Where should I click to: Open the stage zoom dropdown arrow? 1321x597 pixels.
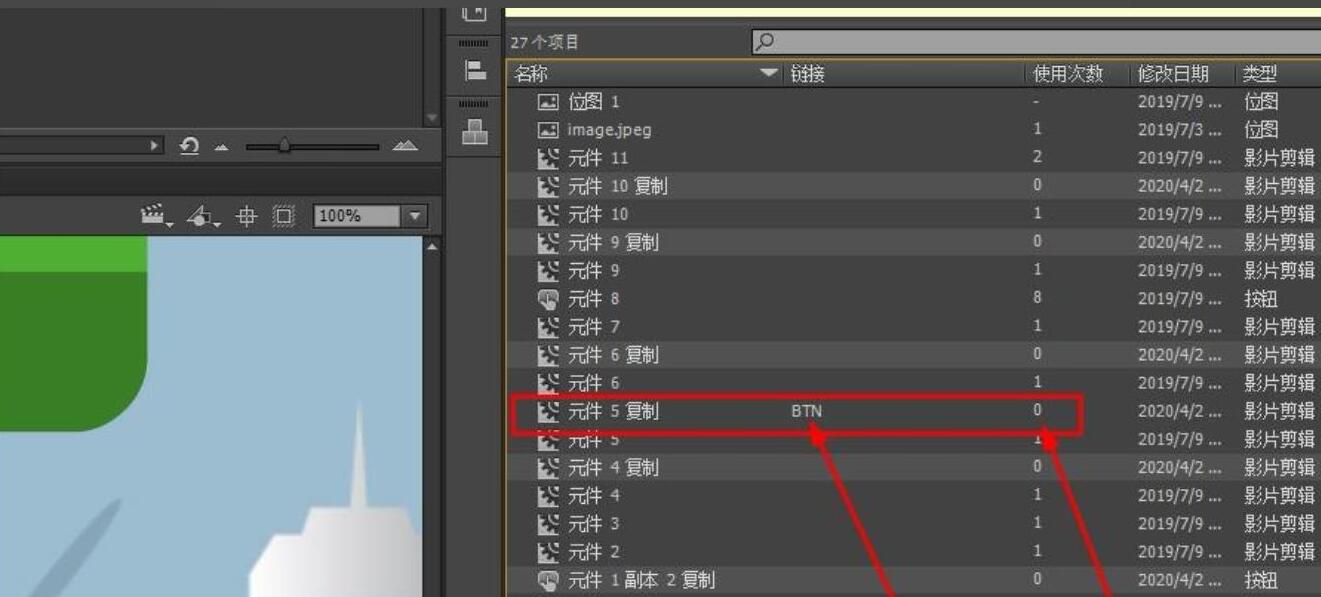pos(415,216)
